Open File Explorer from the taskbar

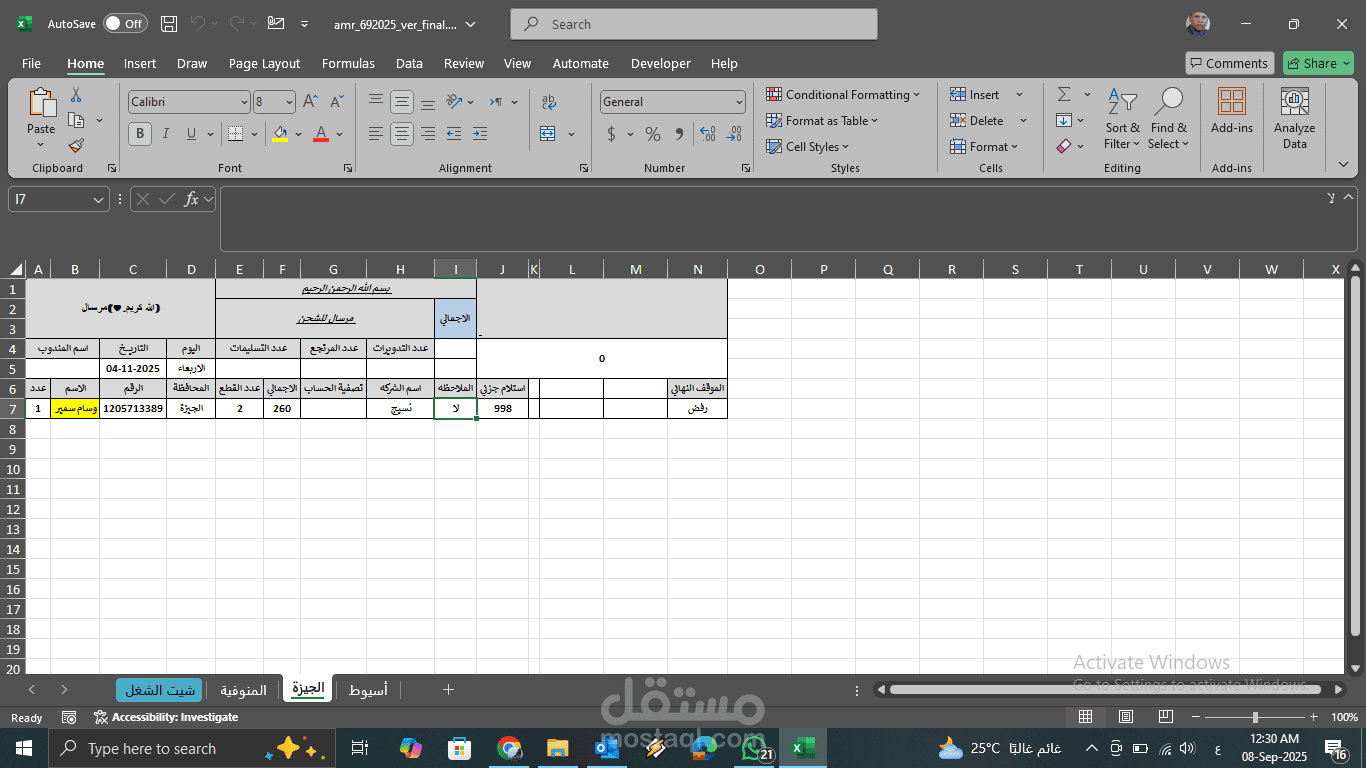click(559, 748)
